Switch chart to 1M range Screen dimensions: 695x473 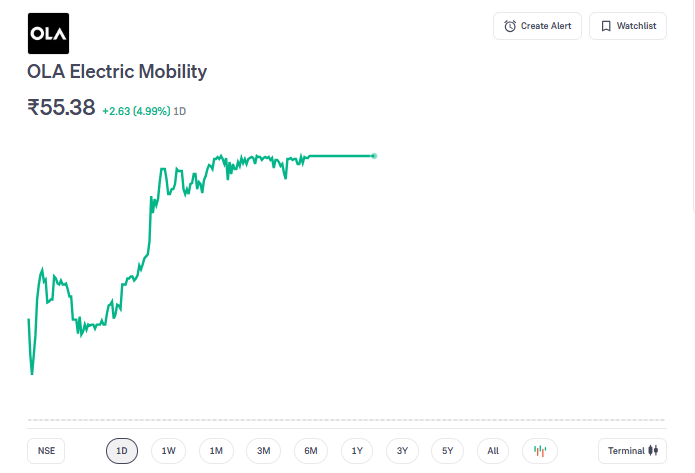(x=216, y=451)
